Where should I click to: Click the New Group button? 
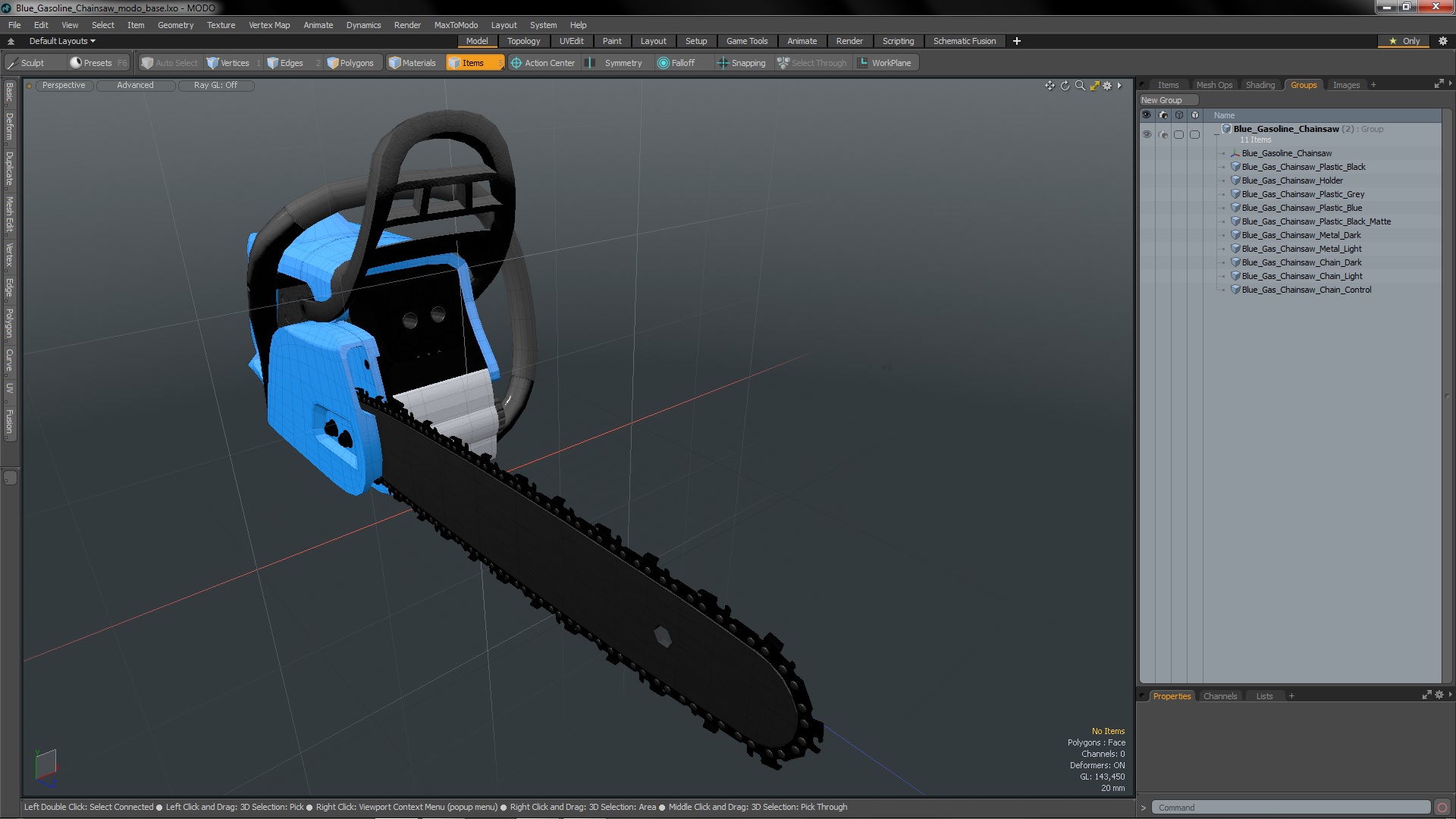(1168, 100)
